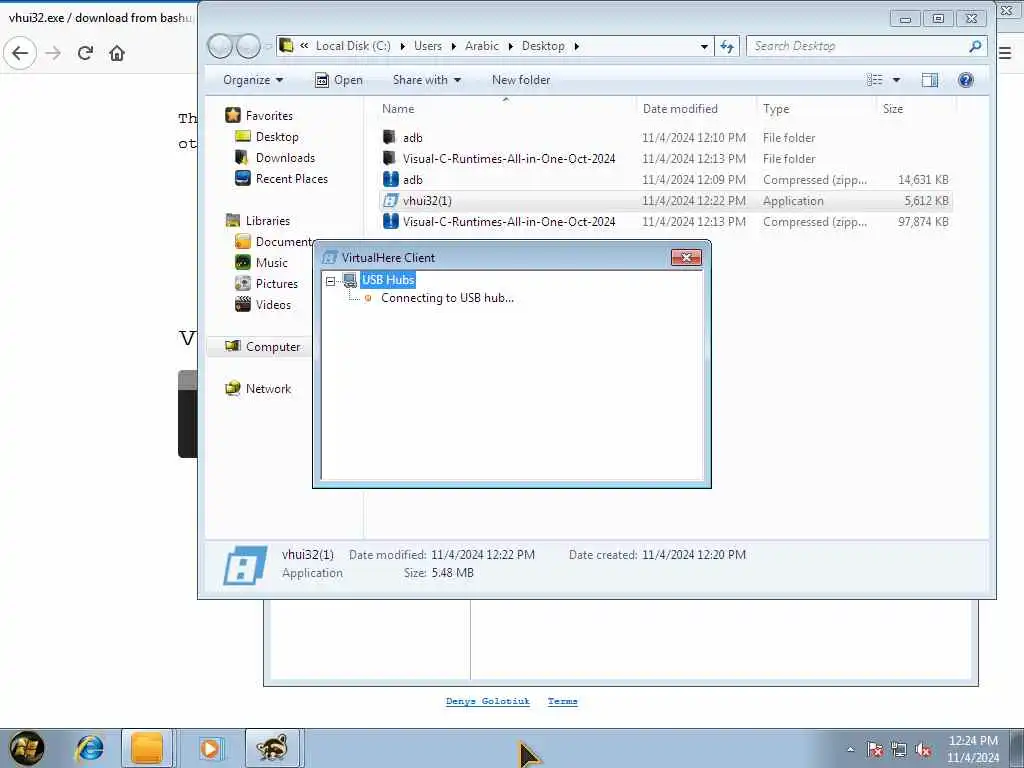Image resolution: width=1024 pixels, height=768 pixels.
Task: Close the VirtualHere Client window
Action: (686, 257)
